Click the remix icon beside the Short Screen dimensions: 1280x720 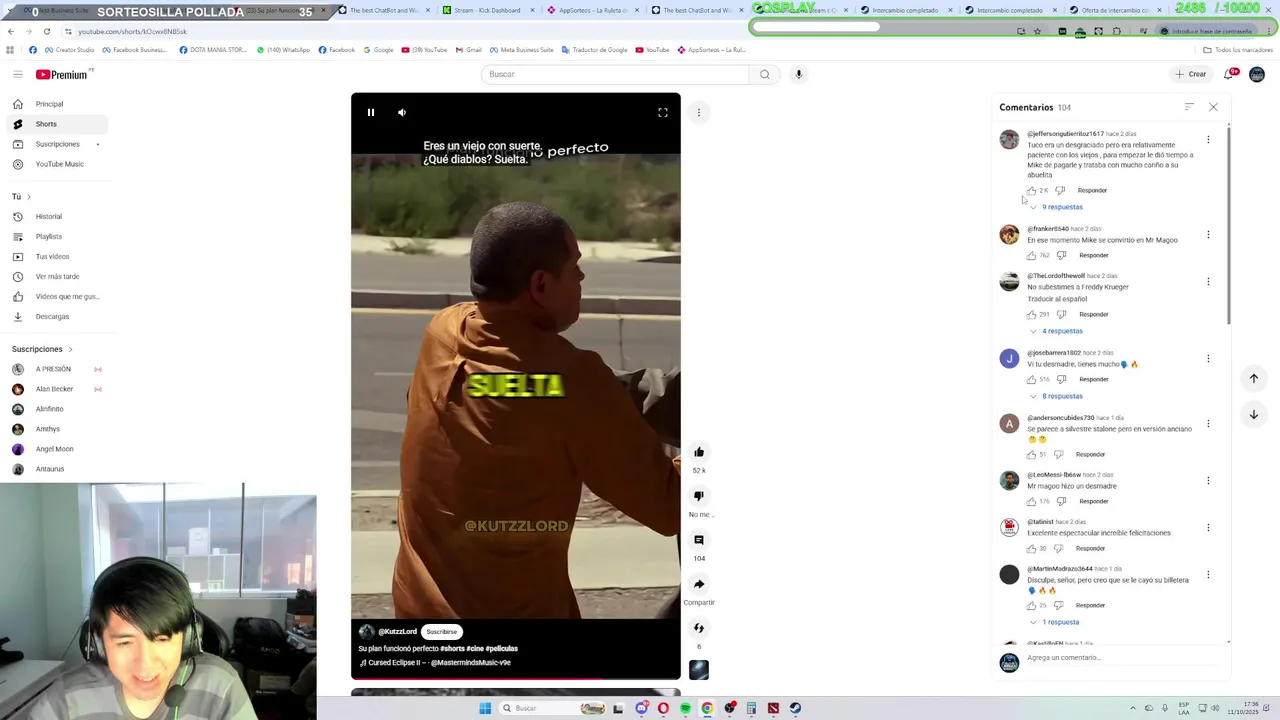point(699,628)
